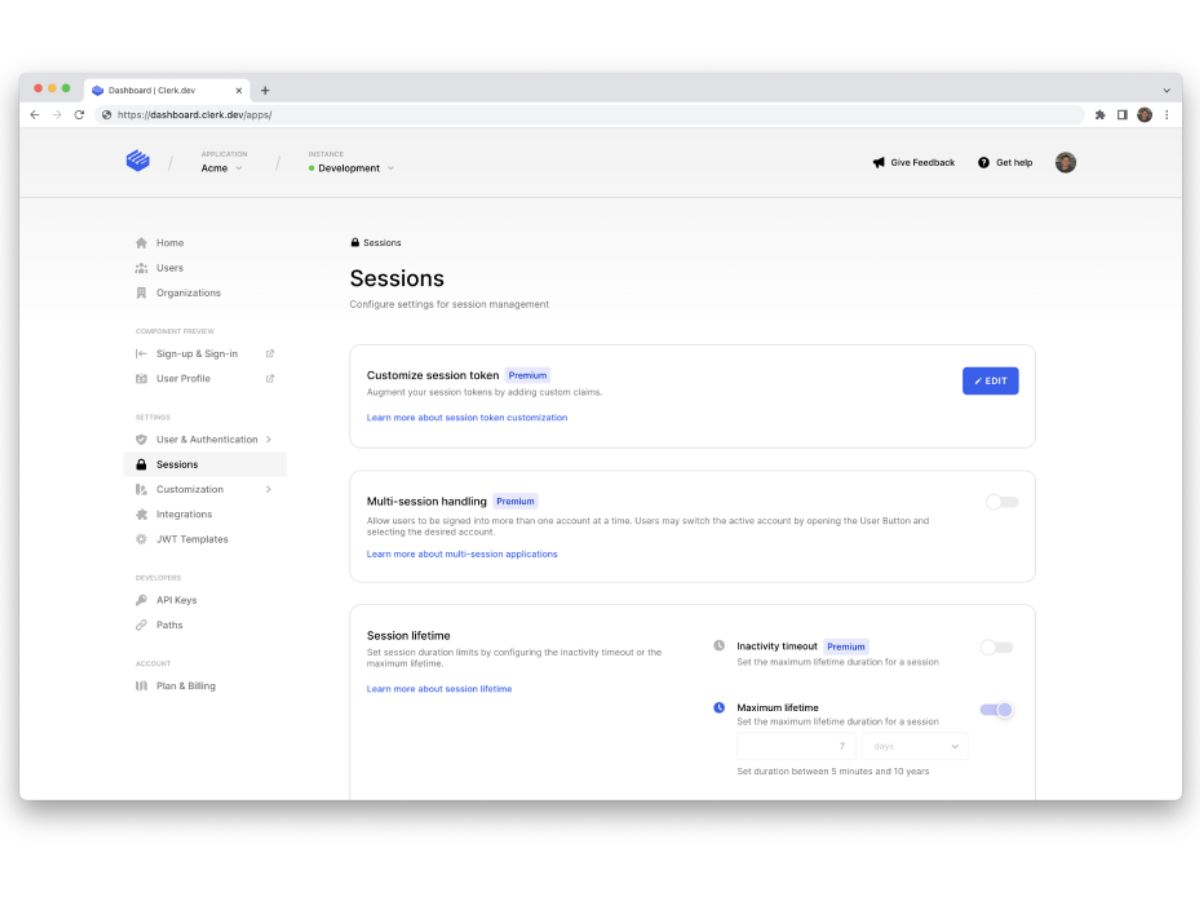The width and height of the screenshot is (1200, 900).
Task: Go back with the browser back arrow
Action: pyautogui.click(x=35, y=115)
